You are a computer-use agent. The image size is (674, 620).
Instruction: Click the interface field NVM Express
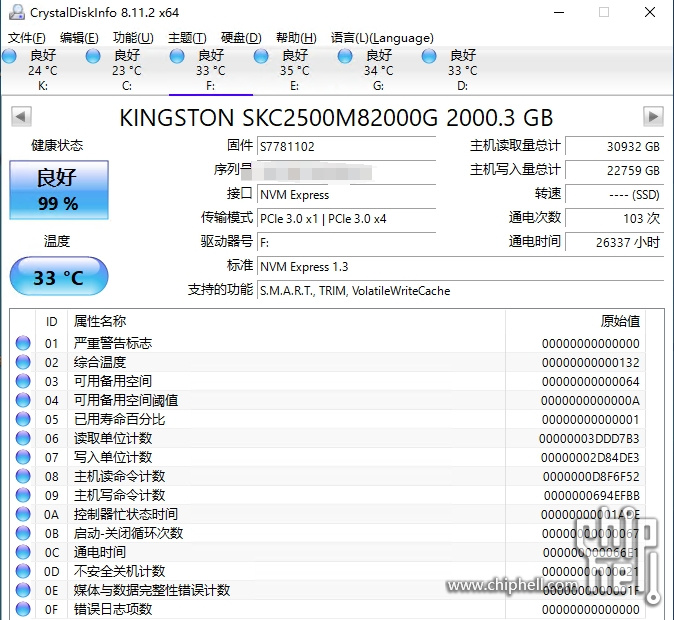point(346,195)
